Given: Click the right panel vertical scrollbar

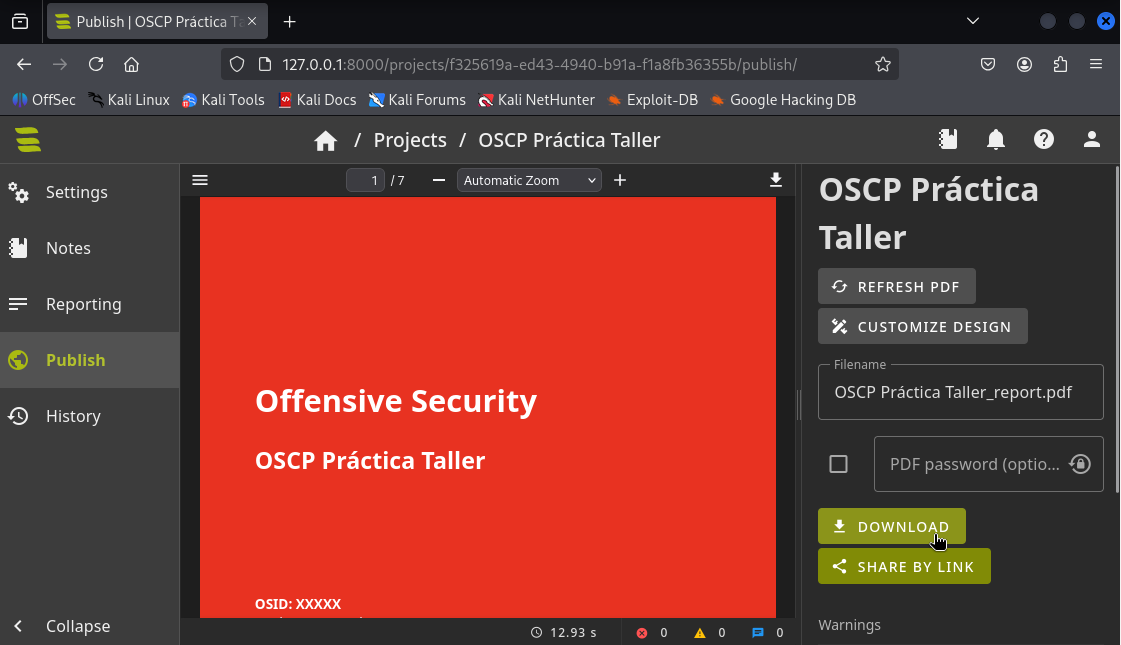Looking at the screenshot, I should tap(1117, 329).
